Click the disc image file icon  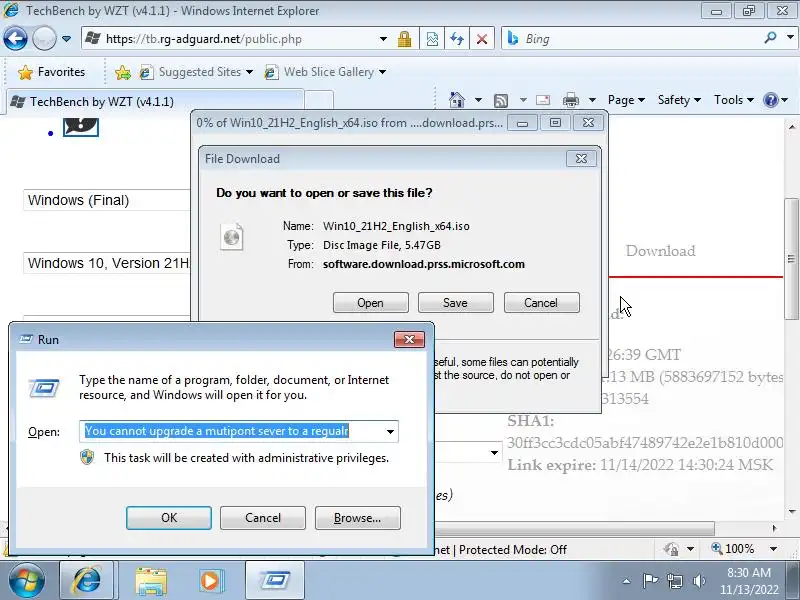[232, 237]
